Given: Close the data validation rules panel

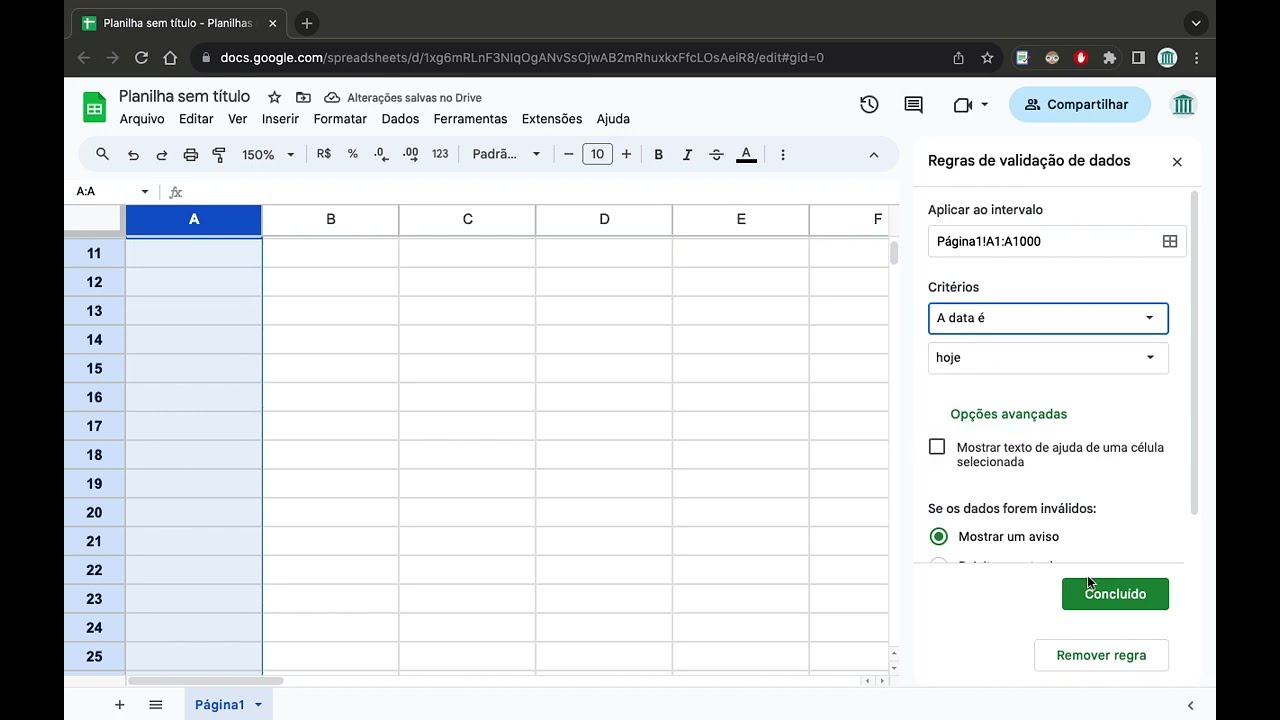Looking at the screenshot, I should pos(1177,162).
